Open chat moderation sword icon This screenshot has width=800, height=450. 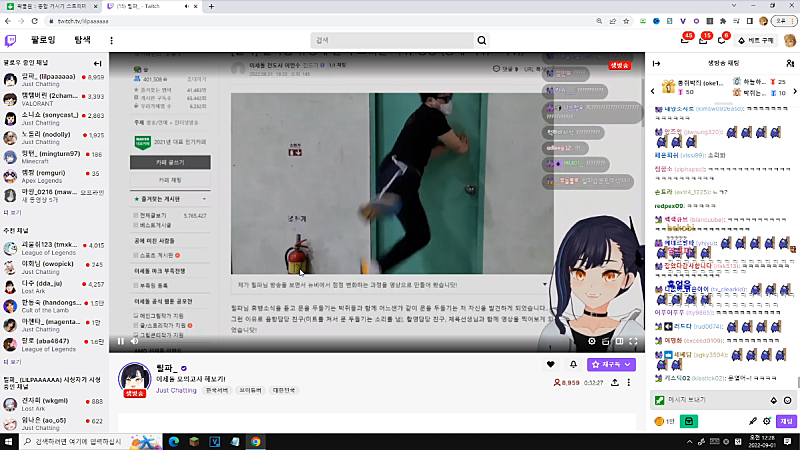click(x=753, y=421)
